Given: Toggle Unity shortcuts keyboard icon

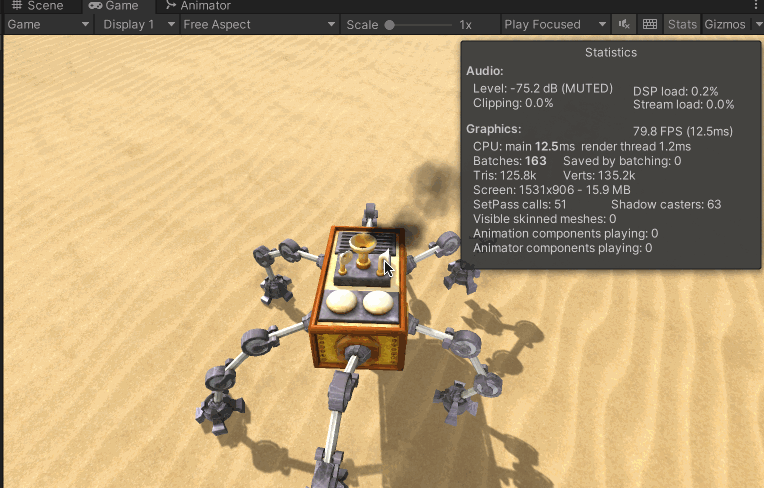Looking at the screenshot, I should pos(650,24).
